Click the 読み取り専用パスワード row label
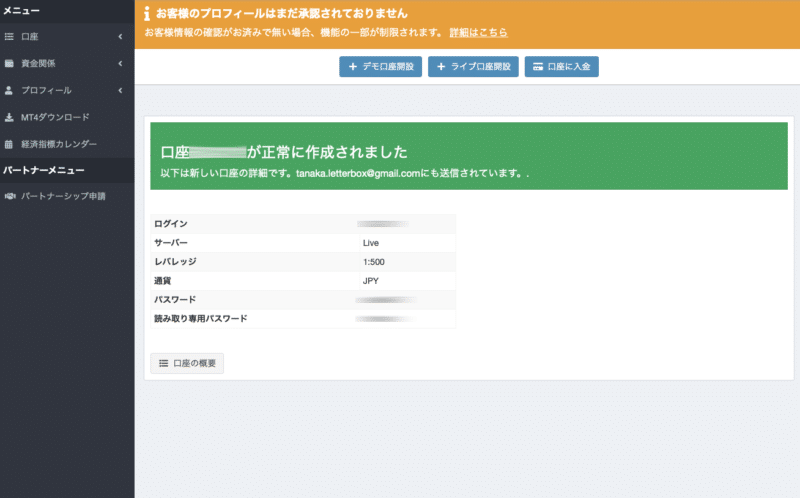The width and height of the screenshot is (800, 498). tap(201, 318)
